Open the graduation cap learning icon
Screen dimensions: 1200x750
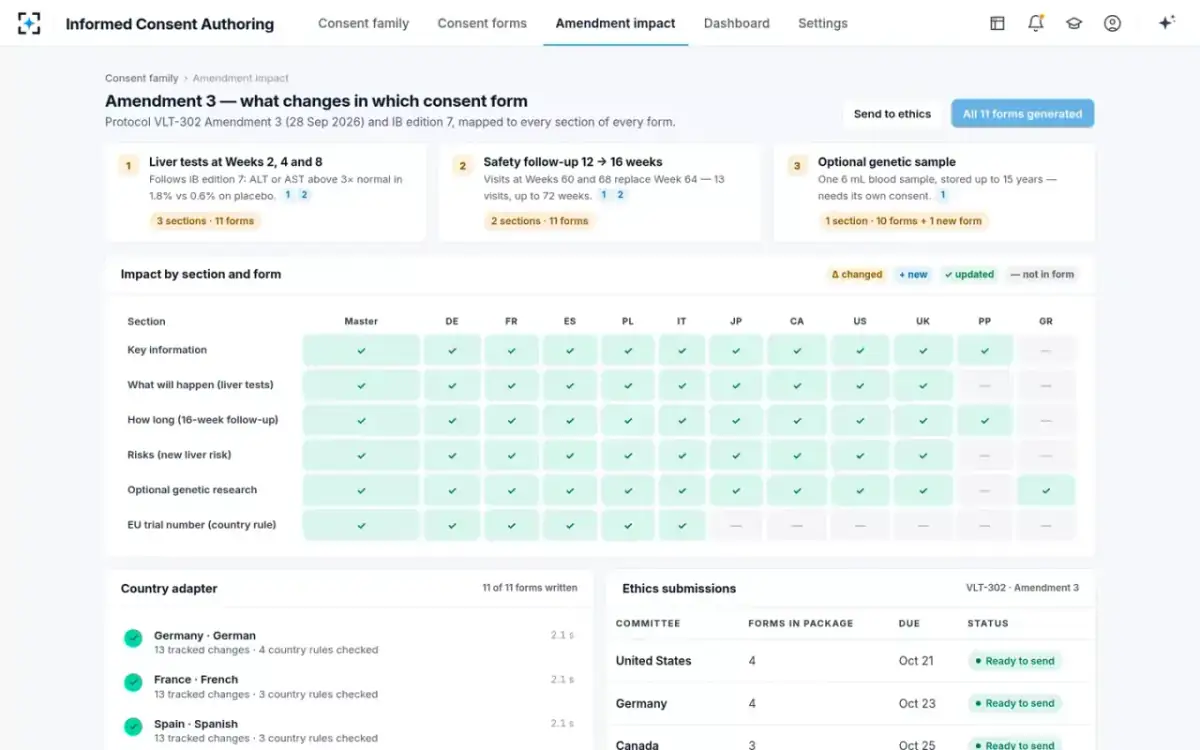[1074, 23]
